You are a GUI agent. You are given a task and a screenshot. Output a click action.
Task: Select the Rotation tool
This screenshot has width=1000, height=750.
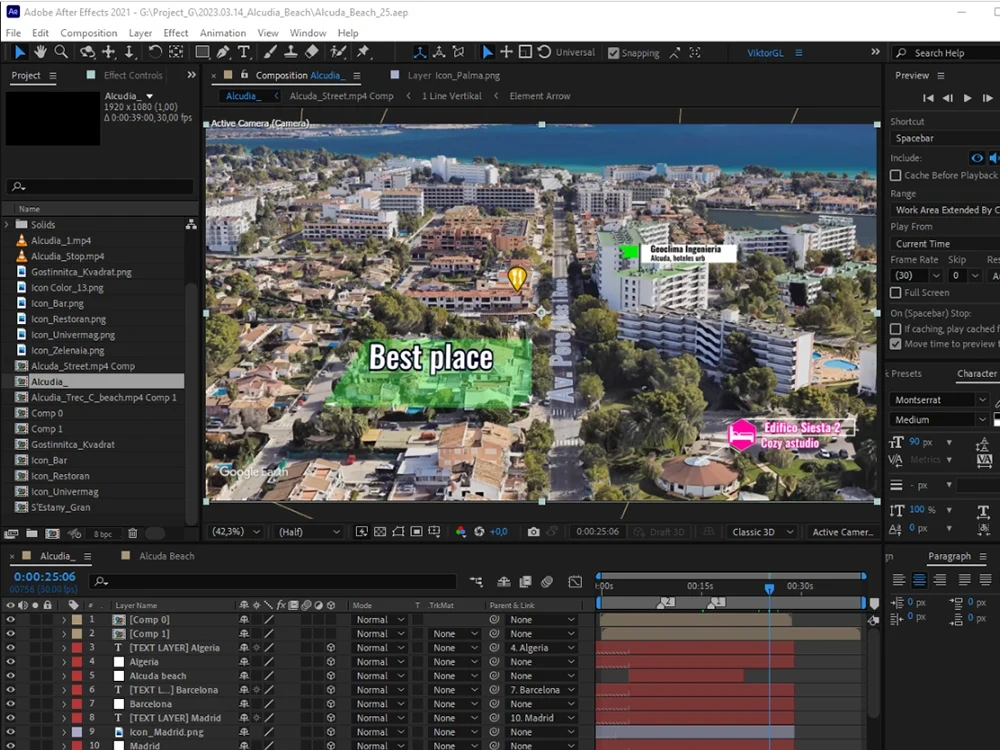click(x=155, y=52)
